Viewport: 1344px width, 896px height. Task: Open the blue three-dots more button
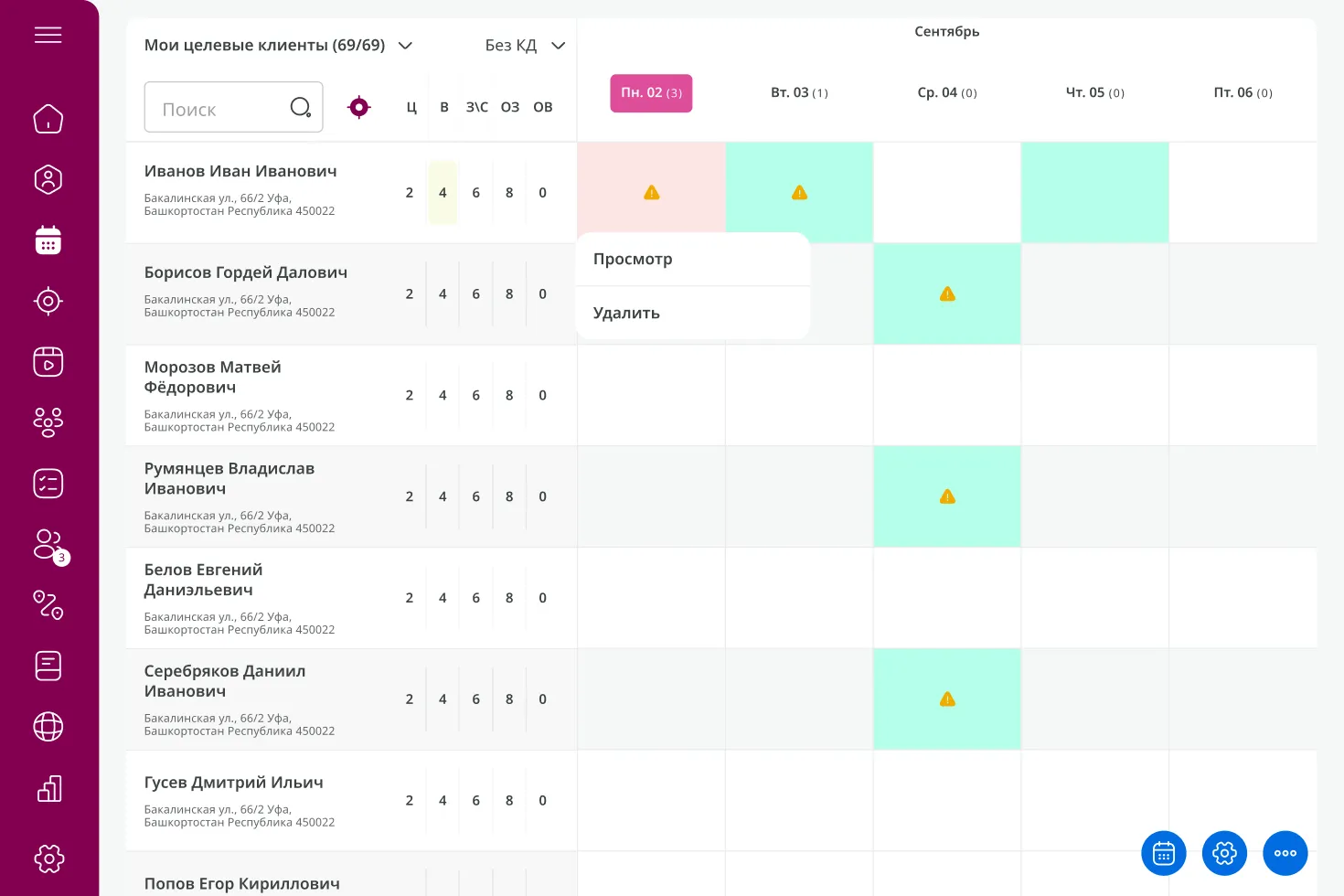1285,853
